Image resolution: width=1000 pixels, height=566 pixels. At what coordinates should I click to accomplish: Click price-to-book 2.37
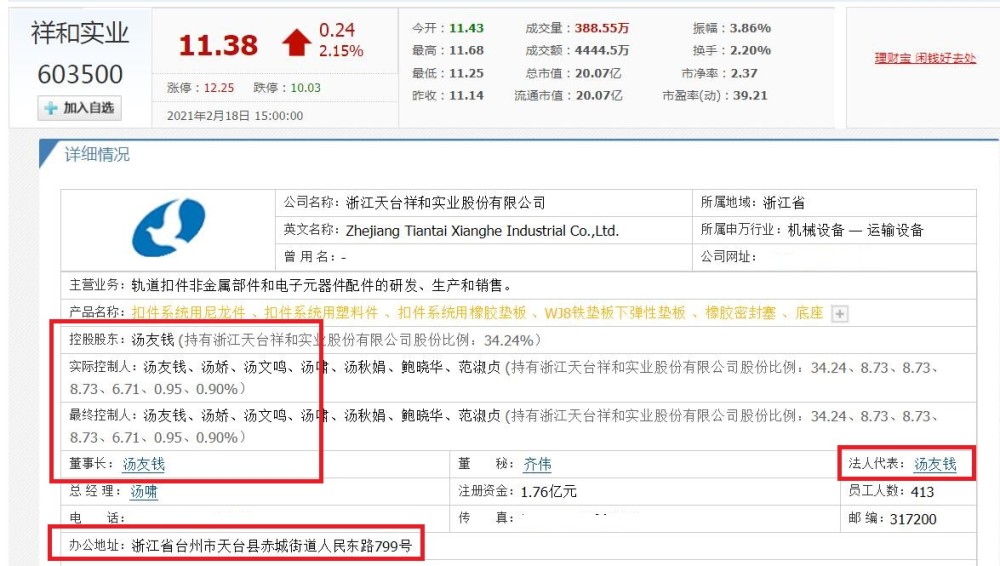coord(744,73)
